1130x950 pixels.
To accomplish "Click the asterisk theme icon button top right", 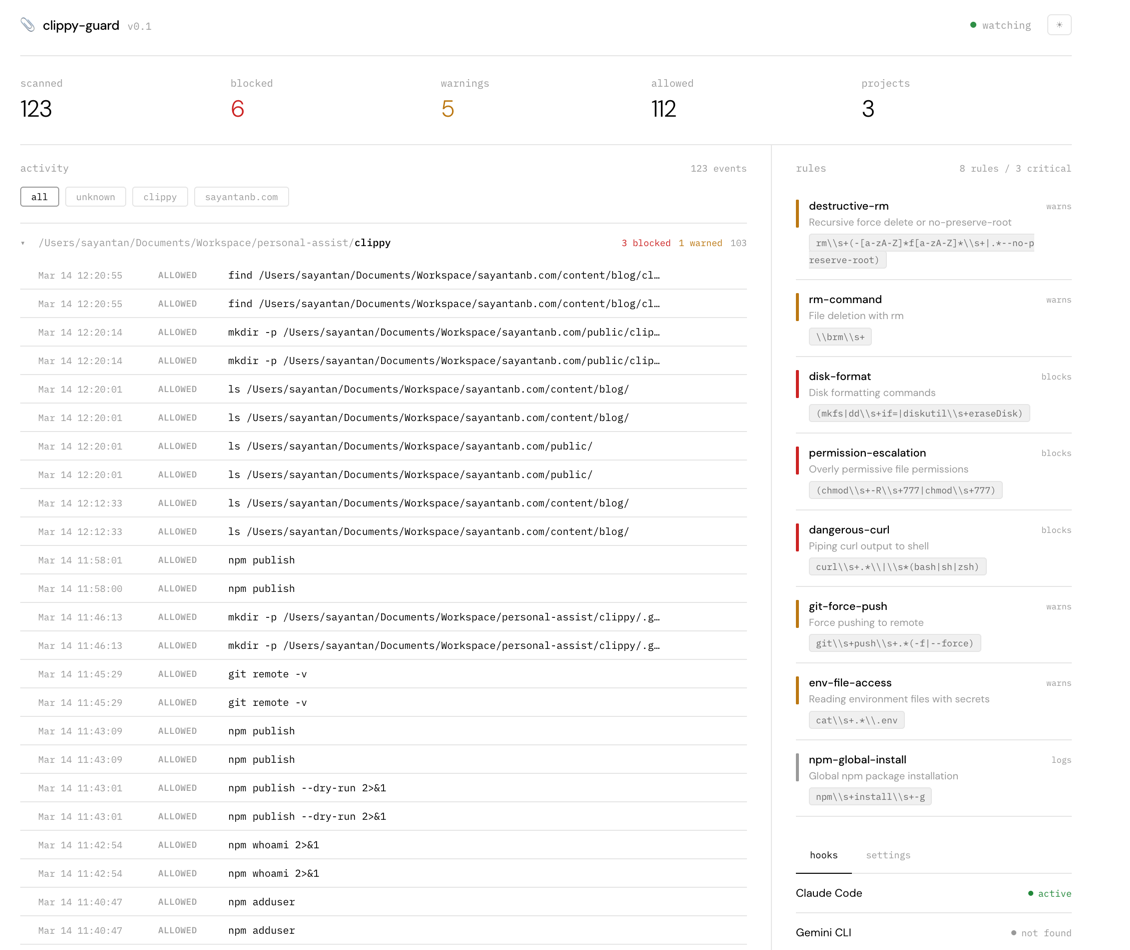I will pos(1059,24).
